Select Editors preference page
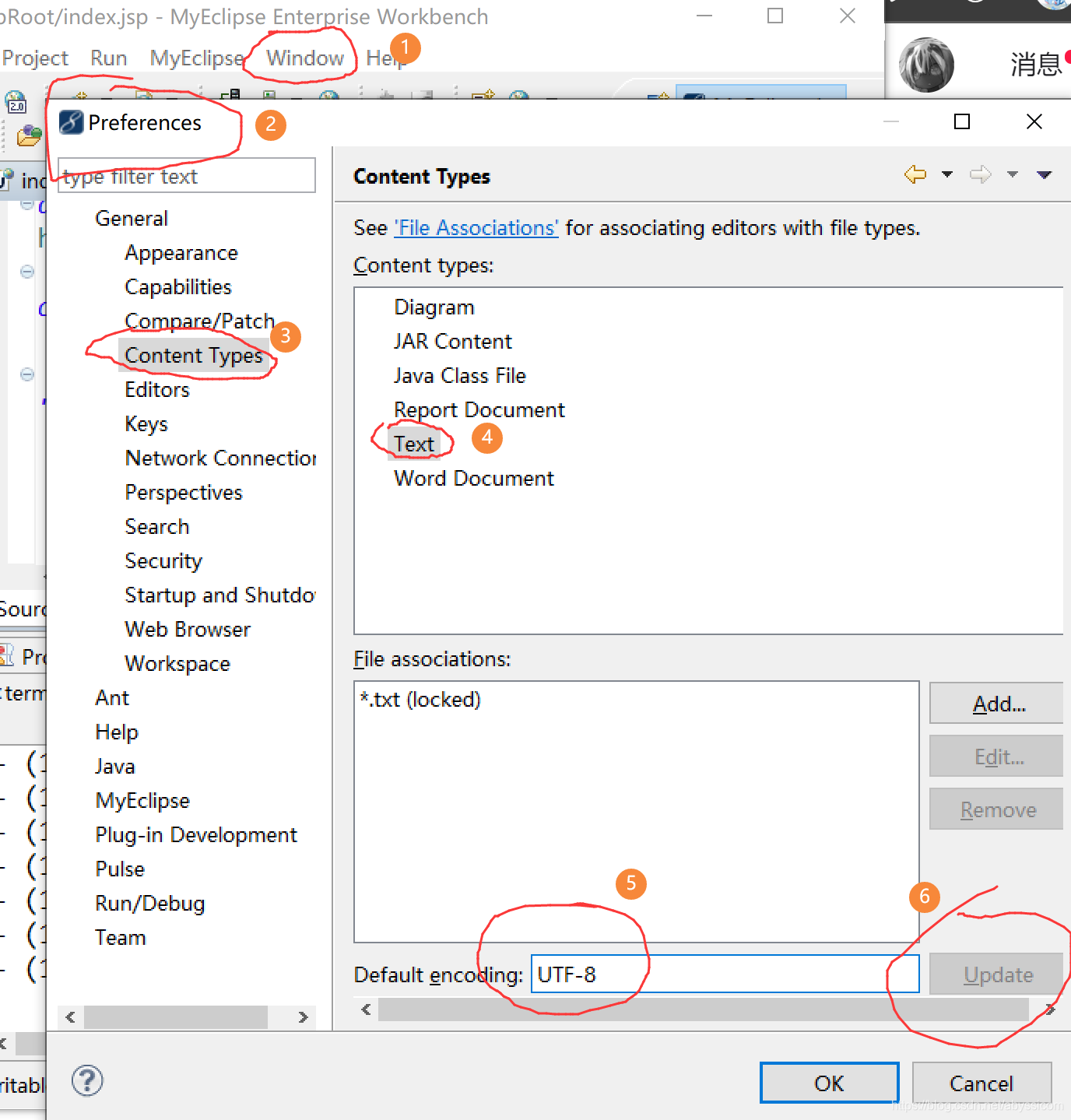This screenshot has width=1071, height=1120. [x=157, y=389]
